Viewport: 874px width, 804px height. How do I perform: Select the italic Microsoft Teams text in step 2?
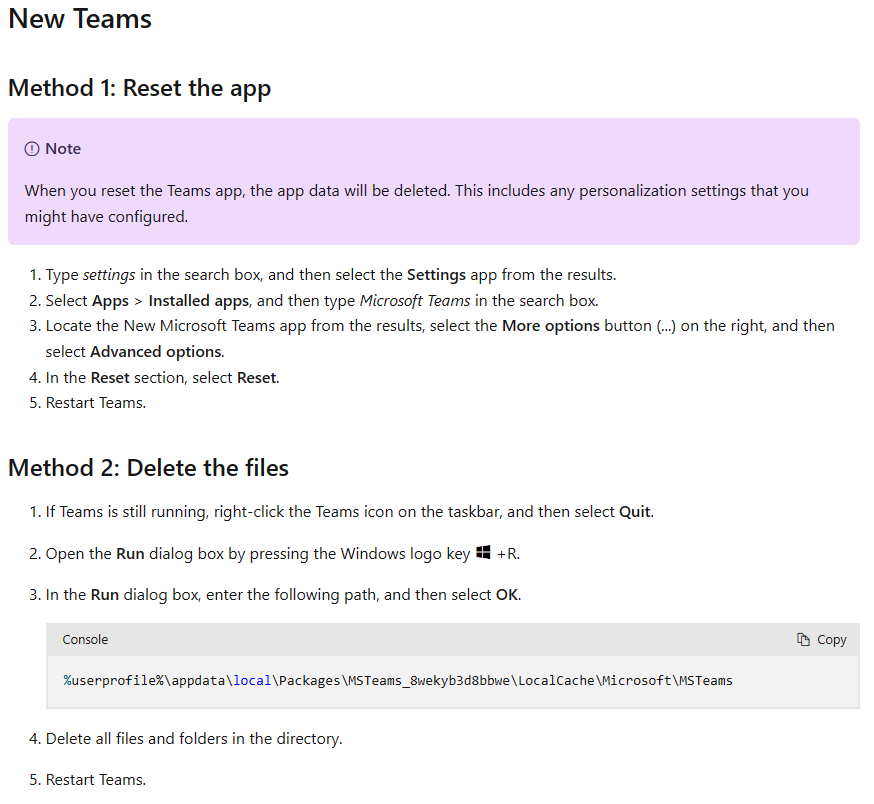tap(415, 299)
